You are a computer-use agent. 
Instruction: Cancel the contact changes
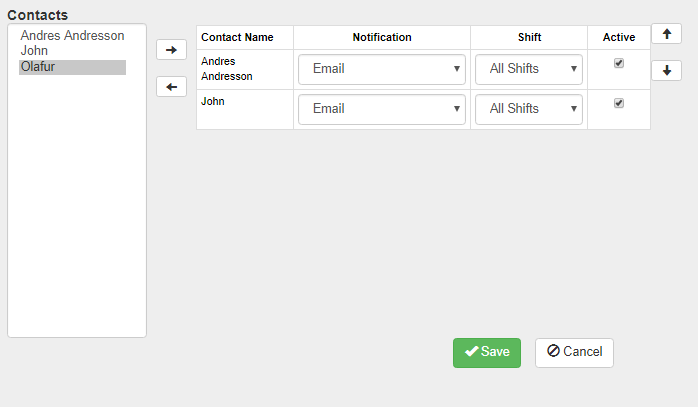click(574, 352)
